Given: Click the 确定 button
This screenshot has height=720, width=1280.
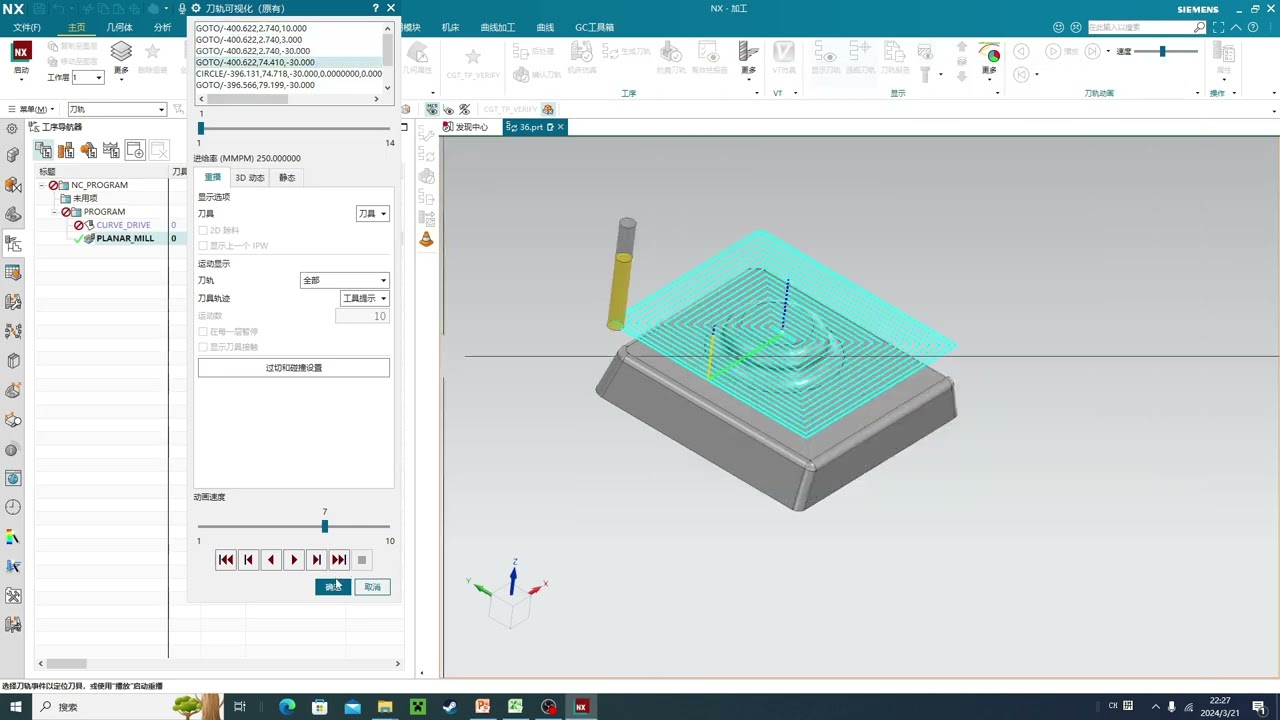Looking at the screenshot, I should 333,587.
